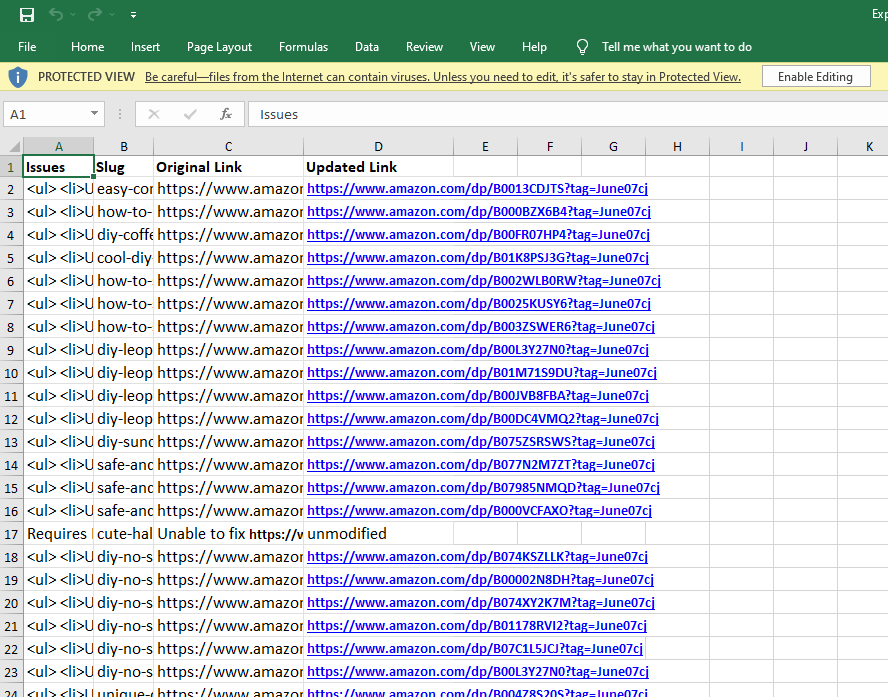Open the Page Layout ribbon tab
Image resolution: width=888 pixels, height=697 pixels.
[x=219, y=47]
